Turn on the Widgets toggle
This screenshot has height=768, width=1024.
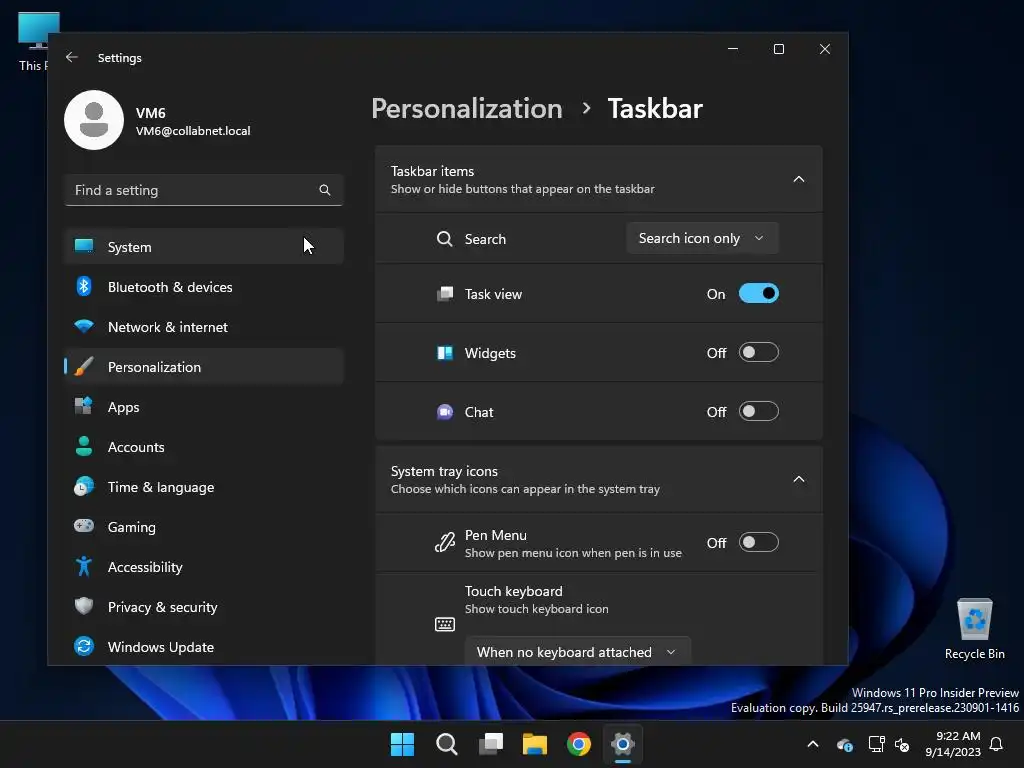pyautogui.click(x=759, y=353)
